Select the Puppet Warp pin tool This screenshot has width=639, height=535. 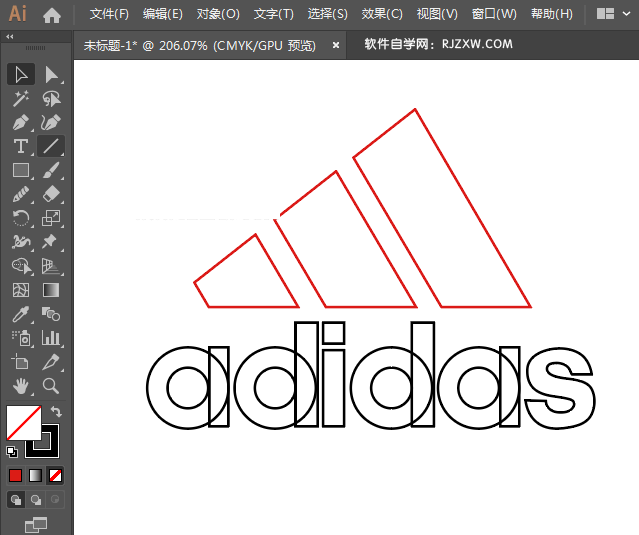pyautogui.click(x=51, y=242)
